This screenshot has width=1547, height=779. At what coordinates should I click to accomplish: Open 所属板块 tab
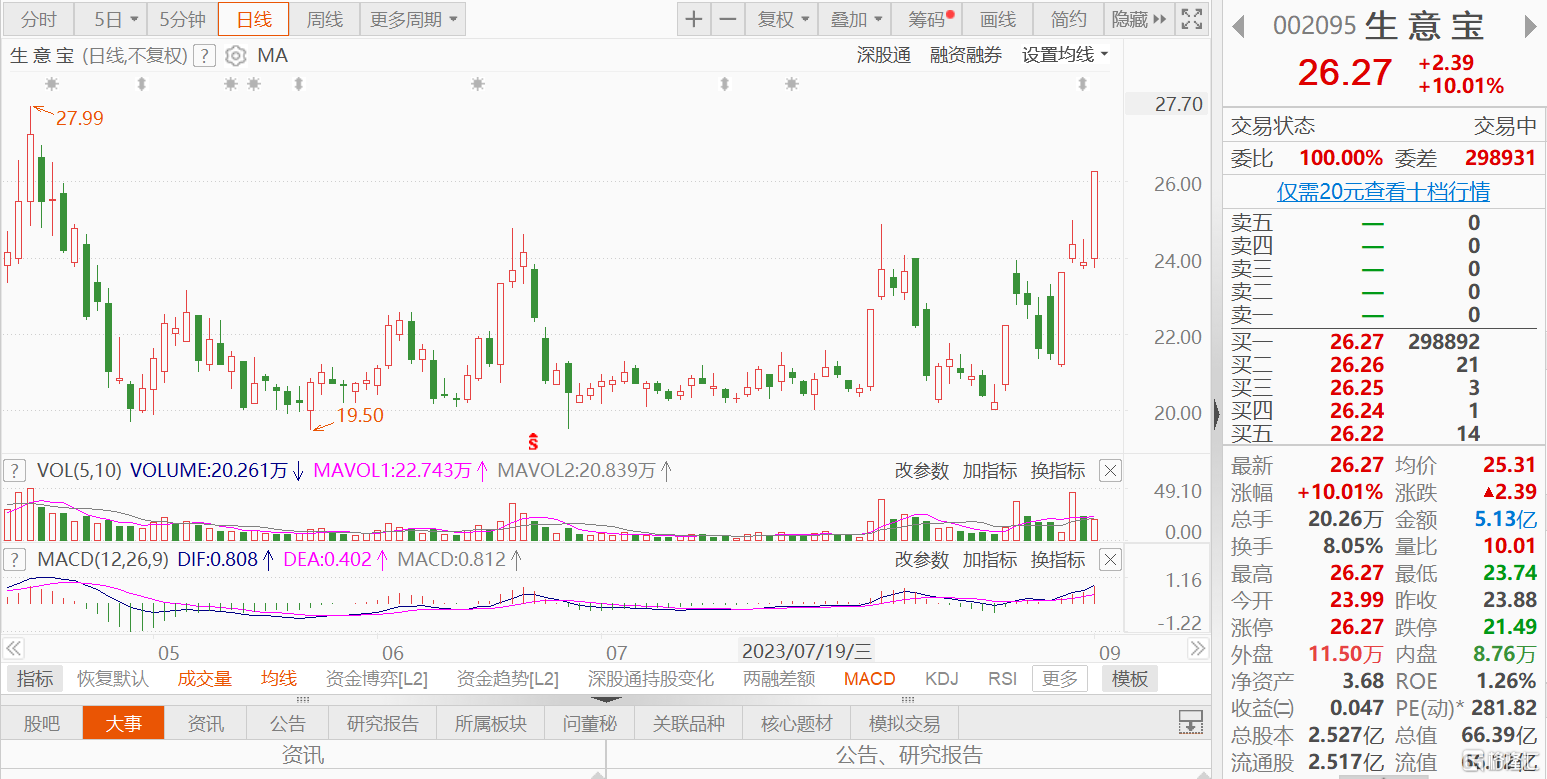(491, 723)
